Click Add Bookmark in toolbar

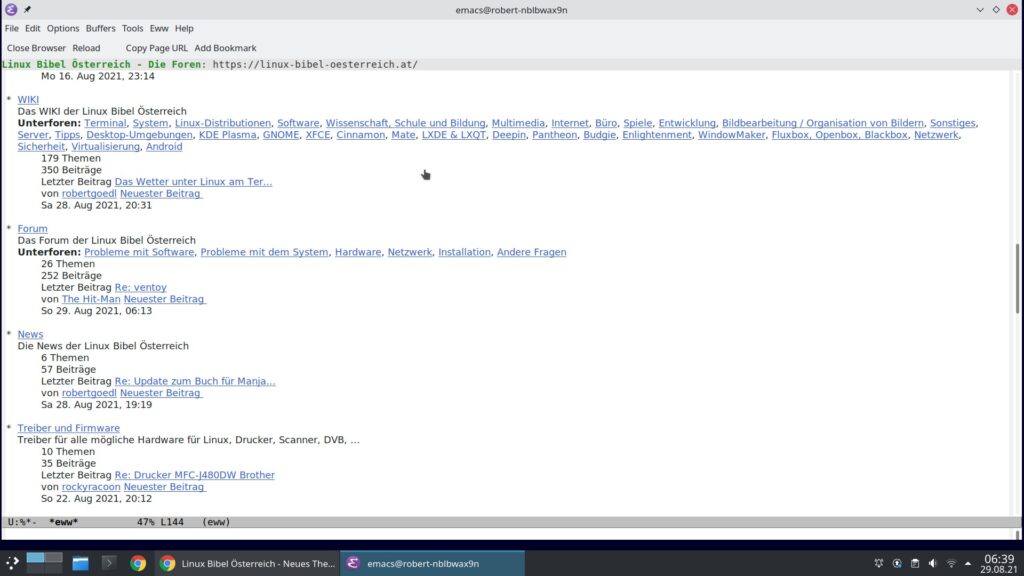coord(225,48)
